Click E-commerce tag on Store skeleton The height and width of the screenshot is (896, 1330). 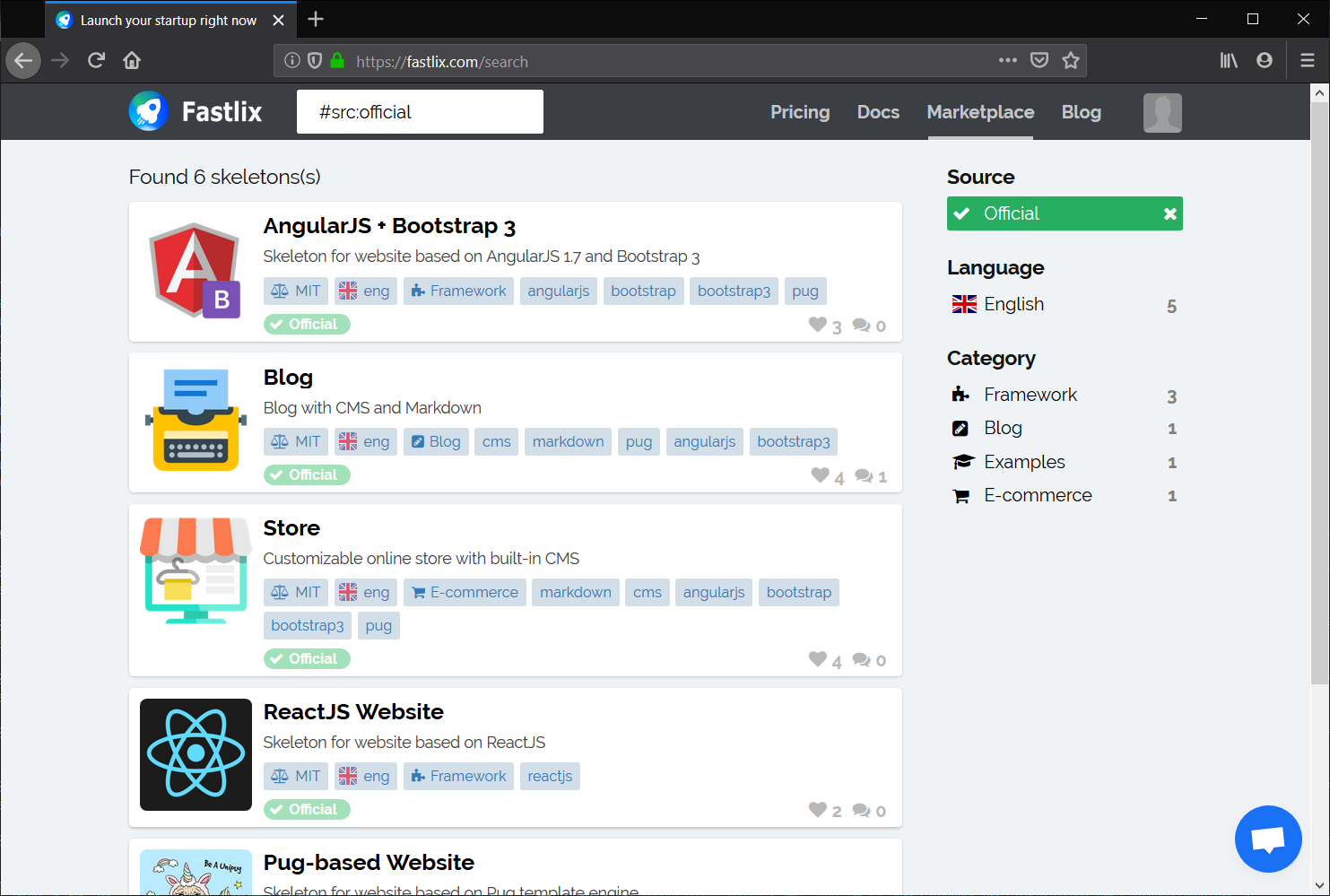[465, 592]
